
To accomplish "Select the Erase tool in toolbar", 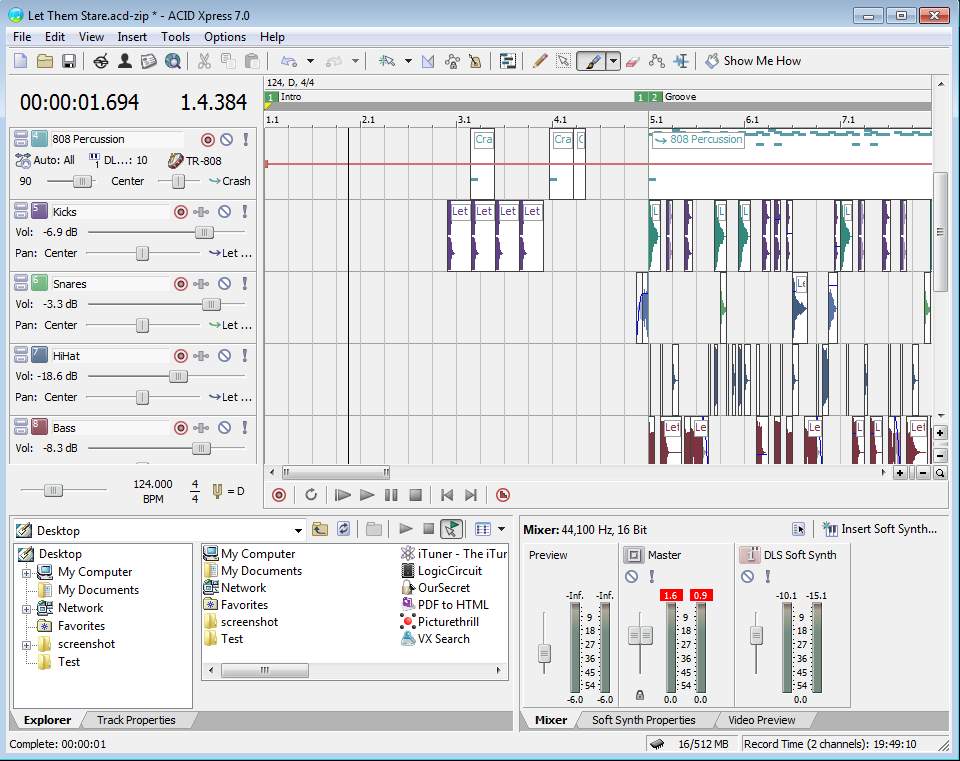I will (632, 61).
